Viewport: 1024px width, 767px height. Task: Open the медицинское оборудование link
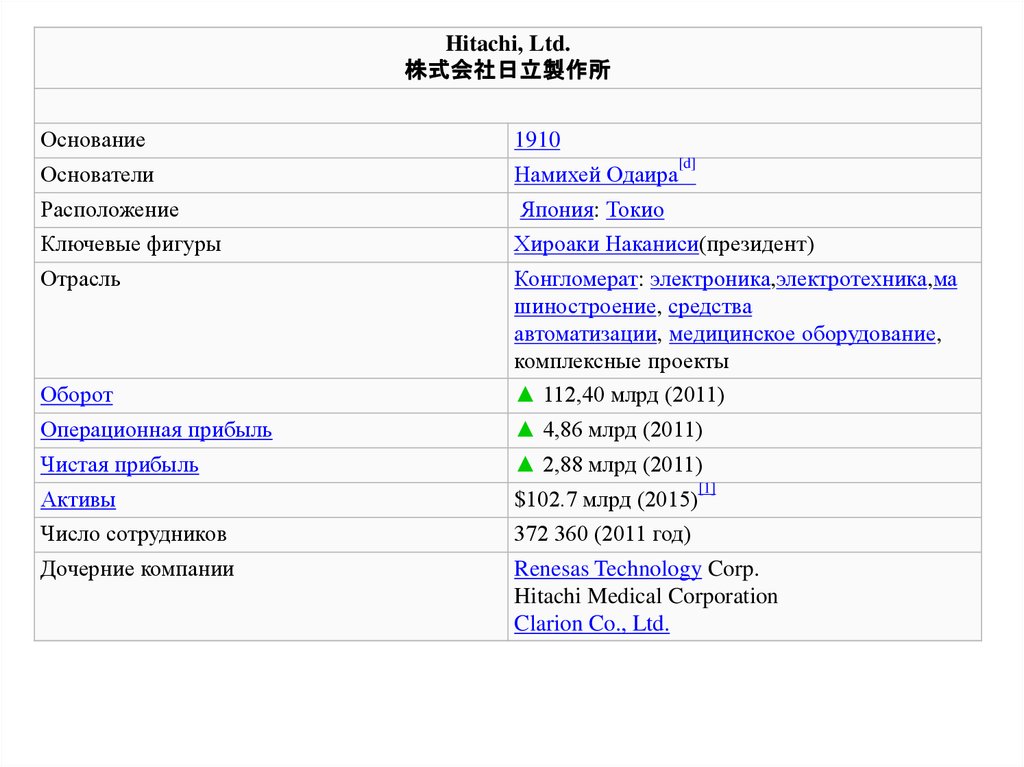[803, 334]
